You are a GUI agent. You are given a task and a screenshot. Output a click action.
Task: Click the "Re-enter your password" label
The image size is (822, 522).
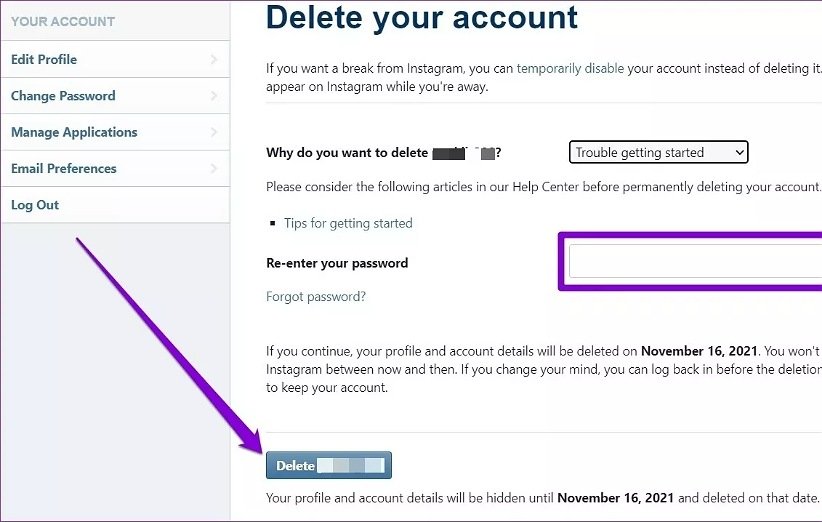tap(337, 264)
